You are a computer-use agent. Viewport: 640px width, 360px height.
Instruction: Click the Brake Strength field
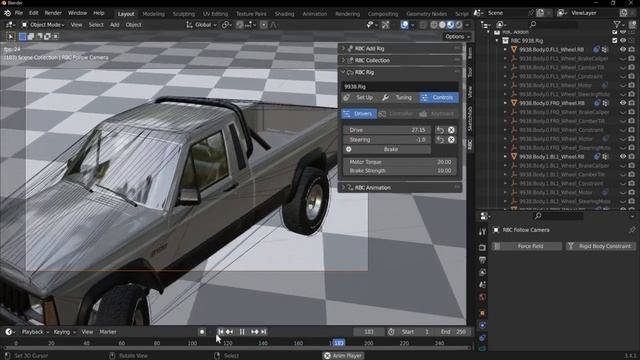click(x=400, y=171)
